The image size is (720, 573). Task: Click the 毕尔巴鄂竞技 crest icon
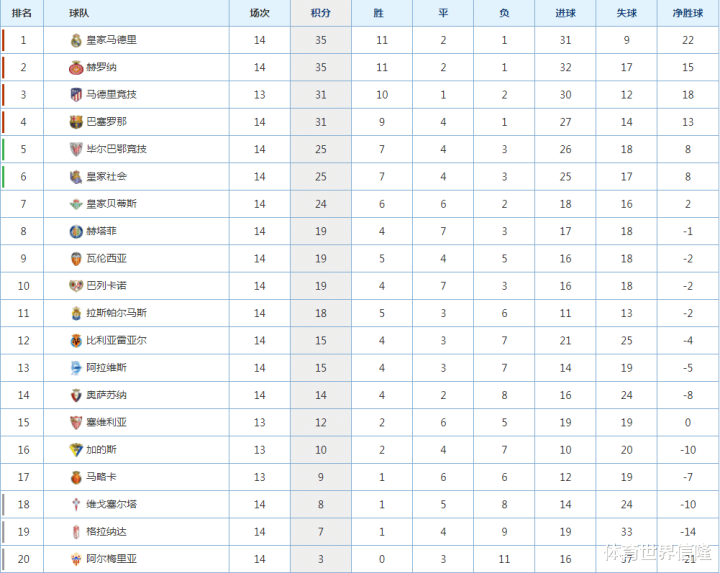click(76, 149)
